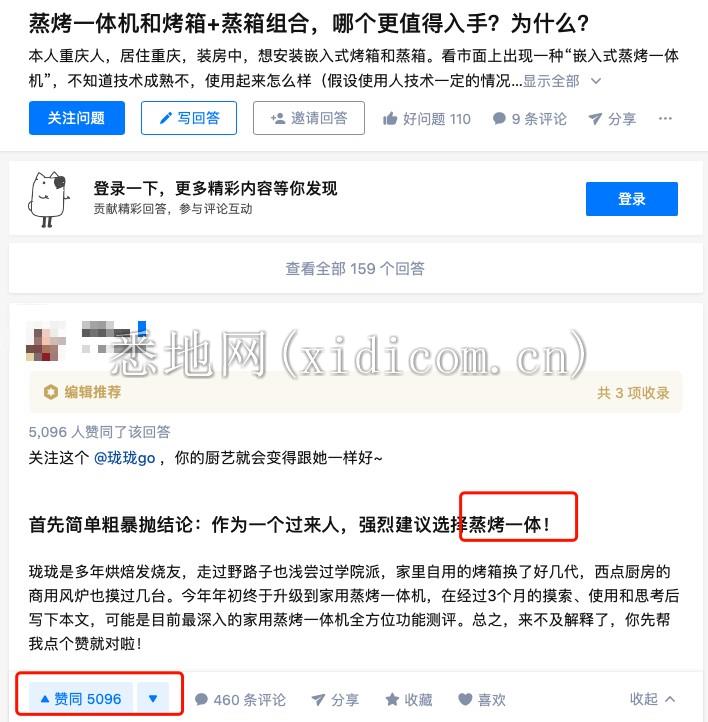Click the 写回答 write answer button

coord(189,118)
